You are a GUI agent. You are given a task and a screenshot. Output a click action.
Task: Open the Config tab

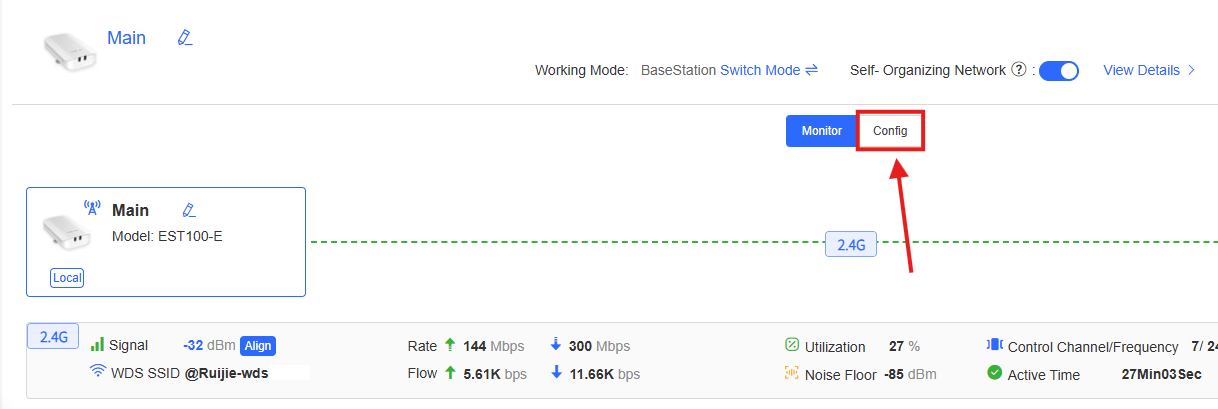[x=890, y=131]
